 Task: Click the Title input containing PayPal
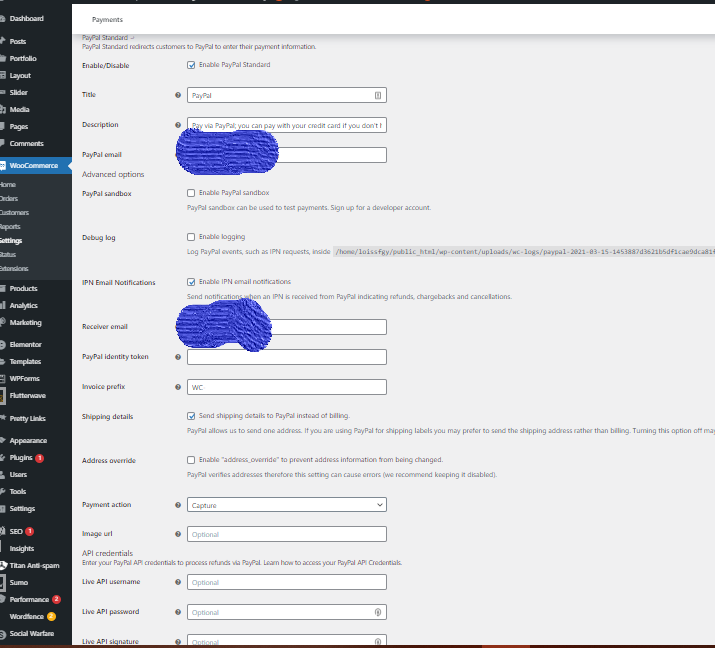pos(287,95)
